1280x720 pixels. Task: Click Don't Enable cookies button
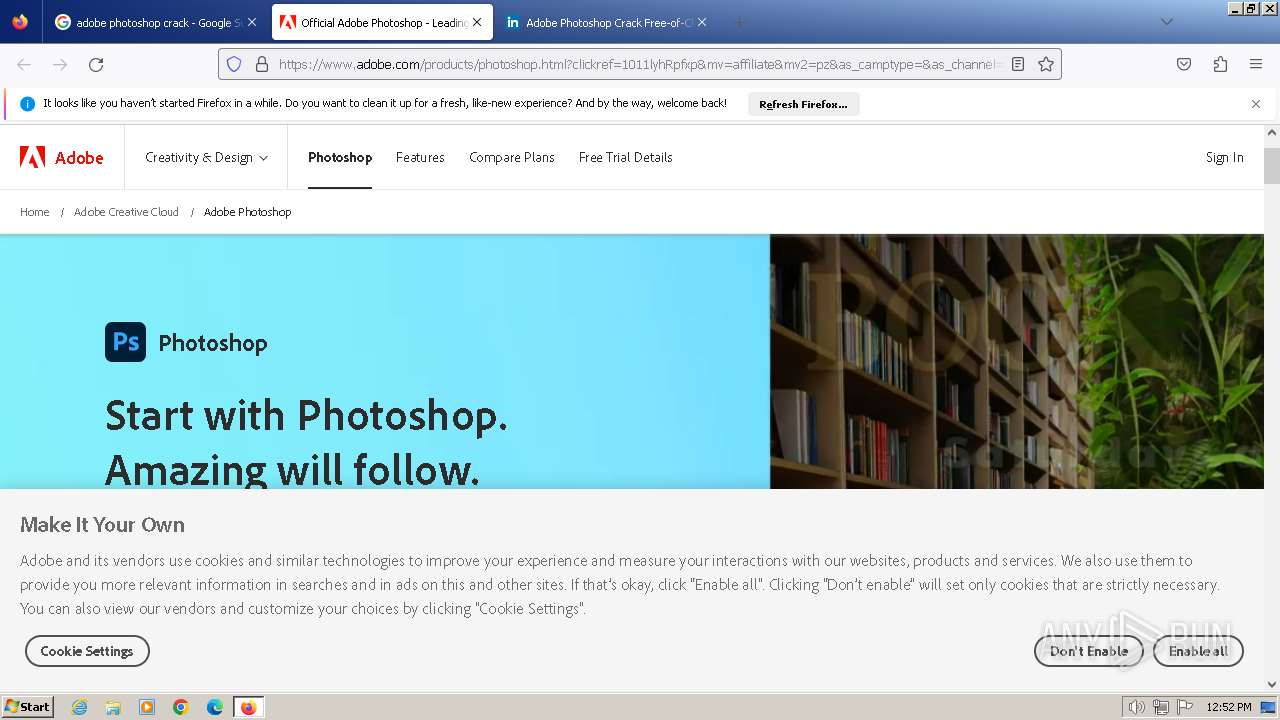click(1088, 651)
